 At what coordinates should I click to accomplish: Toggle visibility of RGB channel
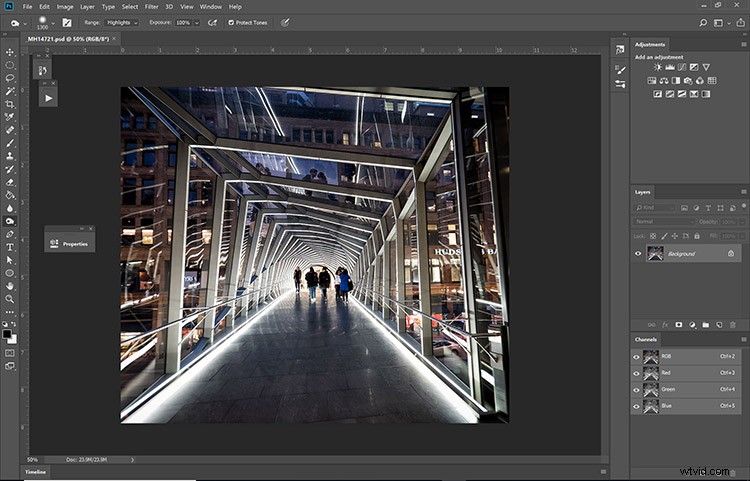(x=636, y=357)
